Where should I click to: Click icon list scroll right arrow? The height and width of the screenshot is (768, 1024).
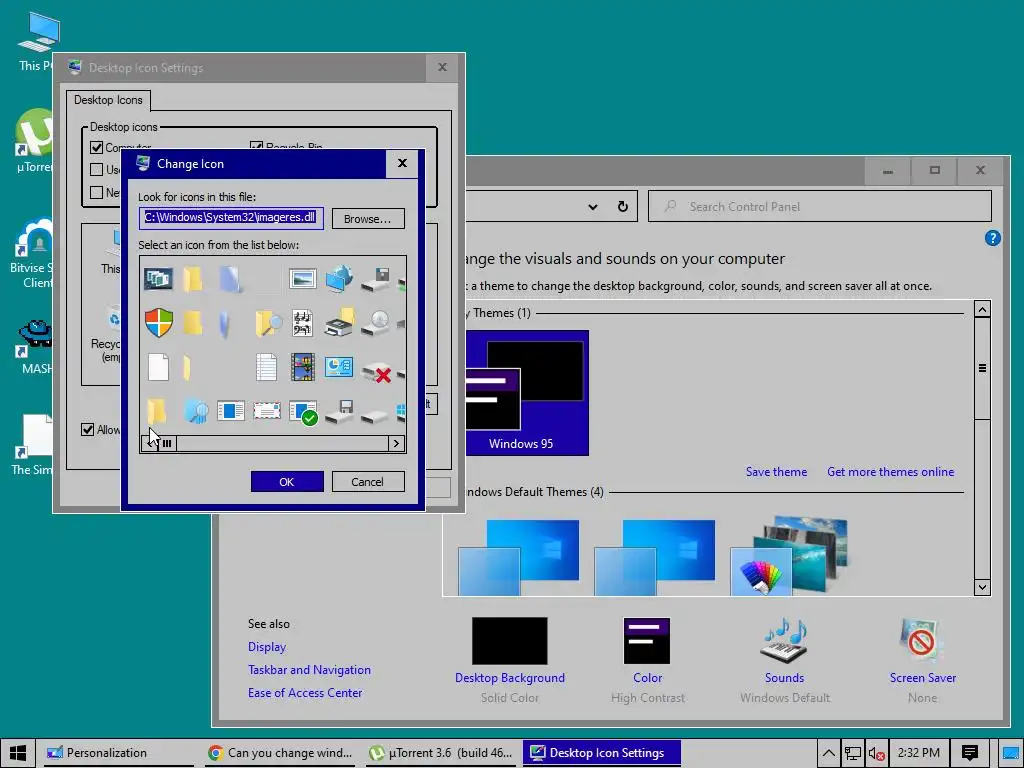[396, 443]
